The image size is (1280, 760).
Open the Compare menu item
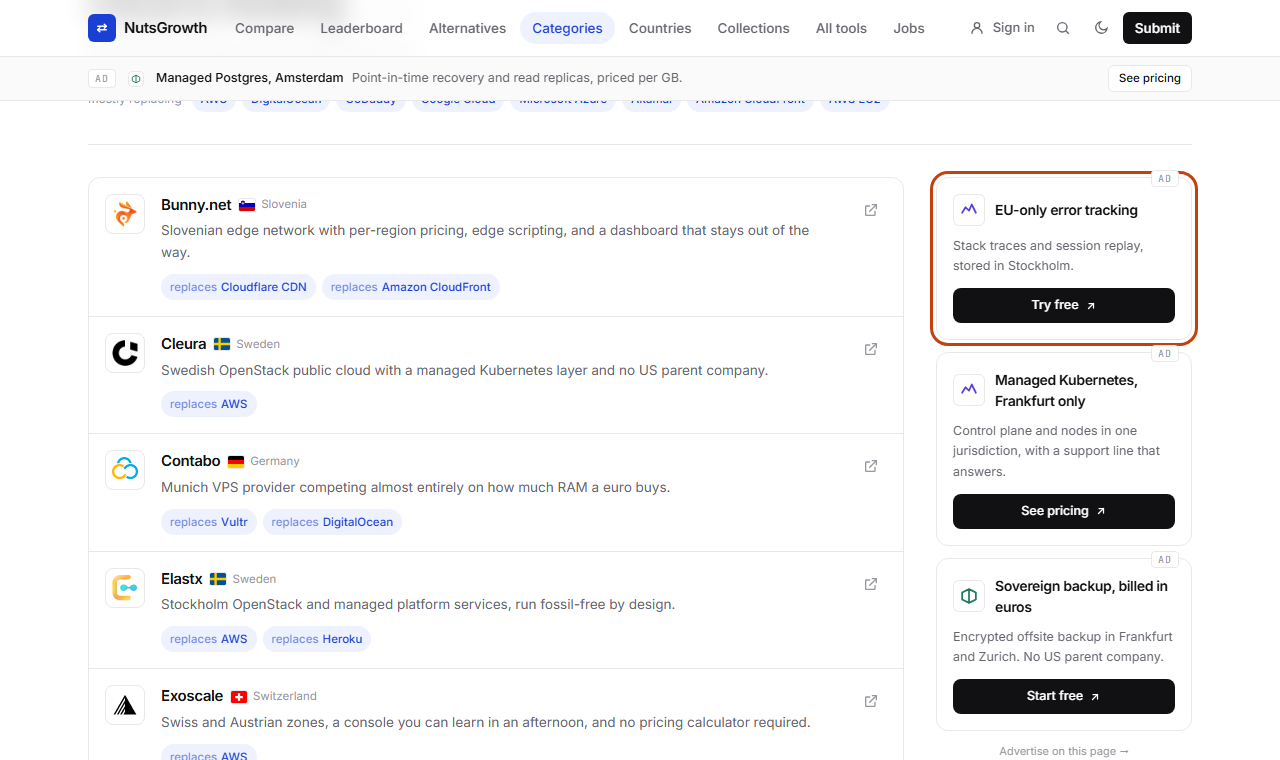point(264,28)
